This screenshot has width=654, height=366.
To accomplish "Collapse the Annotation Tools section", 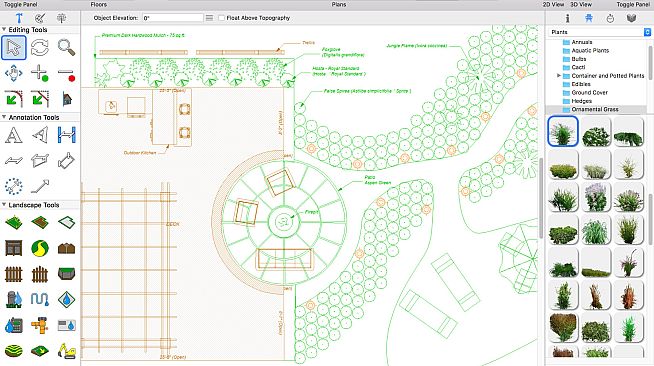I will pos(4,117).
